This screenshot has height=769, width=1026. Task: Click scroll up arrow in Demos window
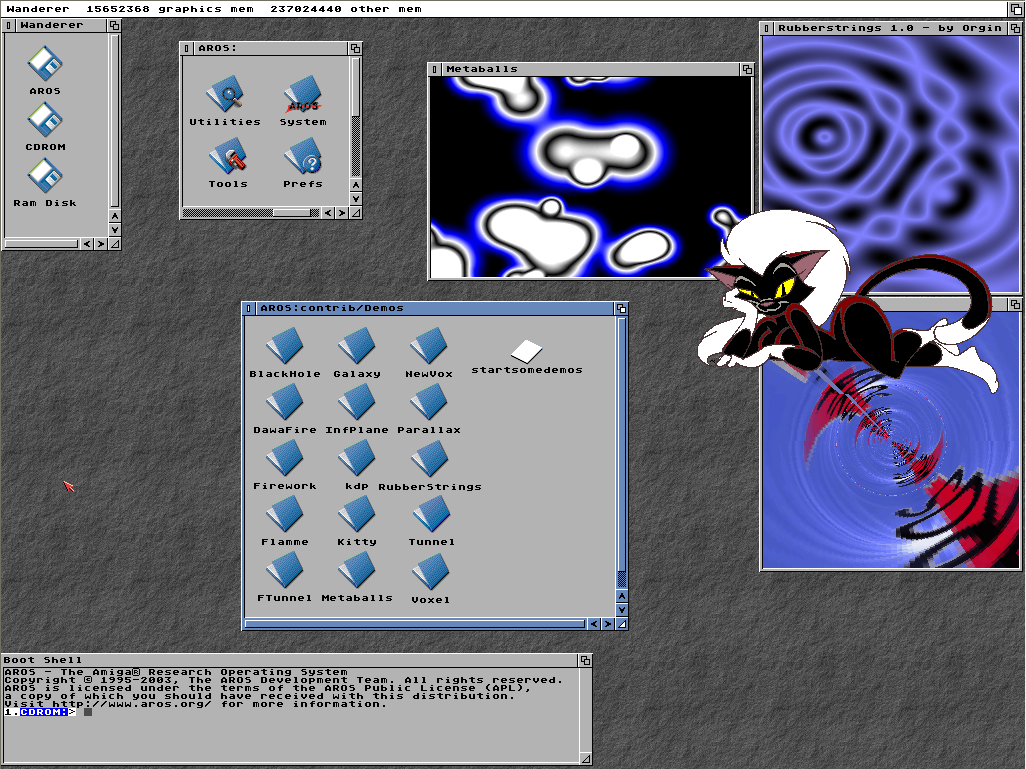click(622, 596)
